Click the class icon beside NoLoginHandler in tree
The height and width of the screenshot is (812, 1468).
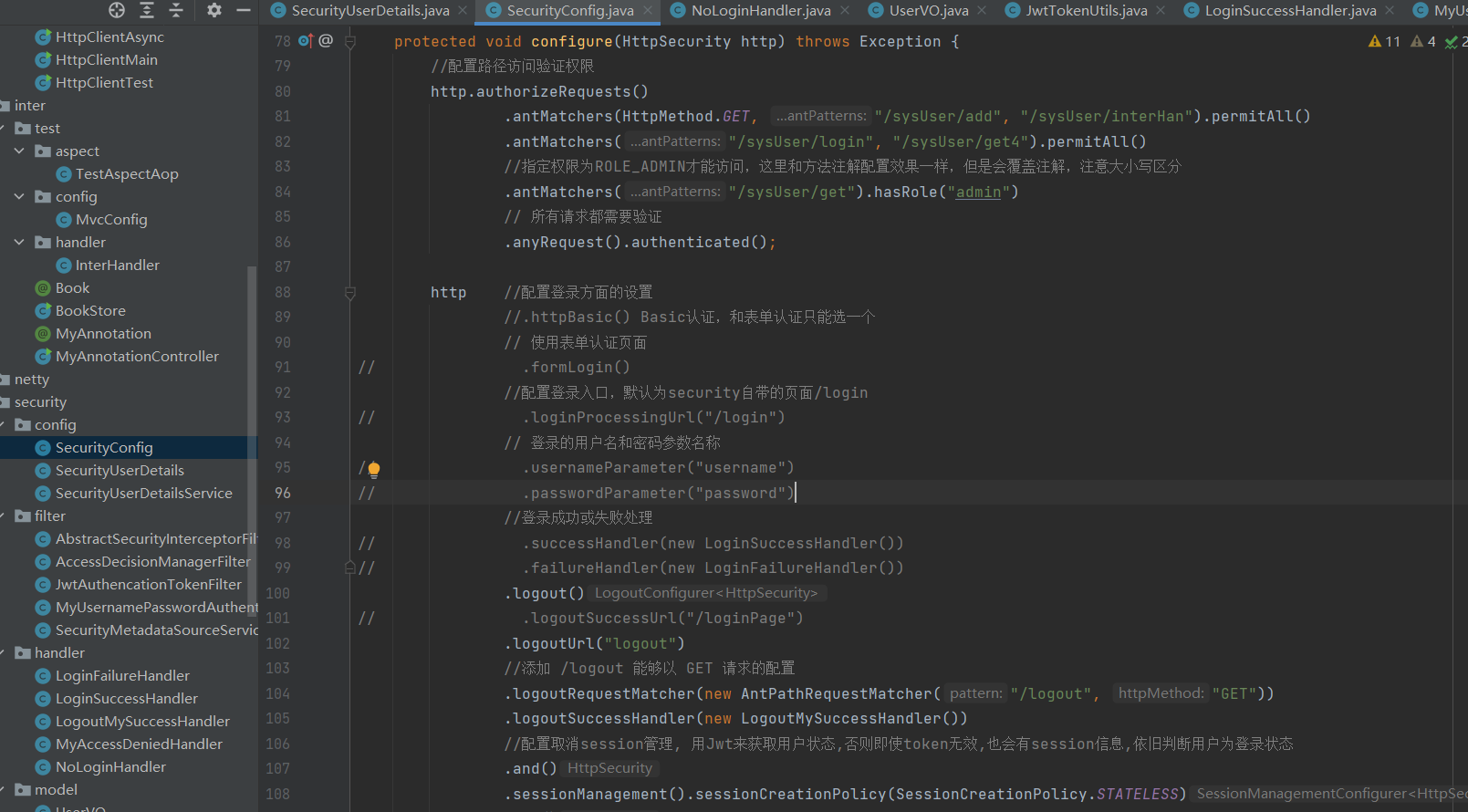(x=43, y=767)
